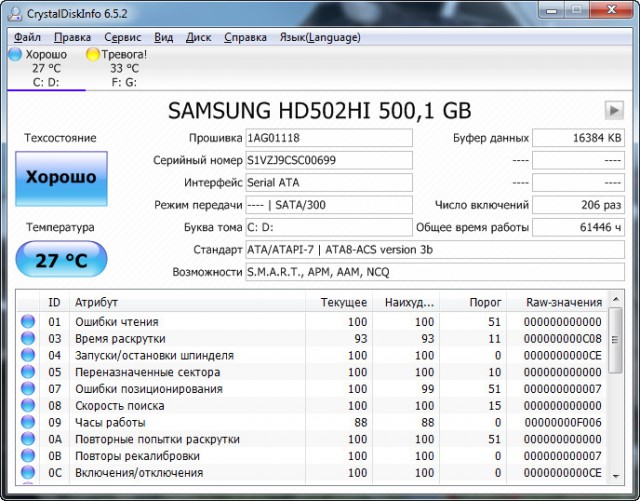Click status circle of Повторные попытки раскрутки row
Screen dimensions: 640x501
pos(28,439)
